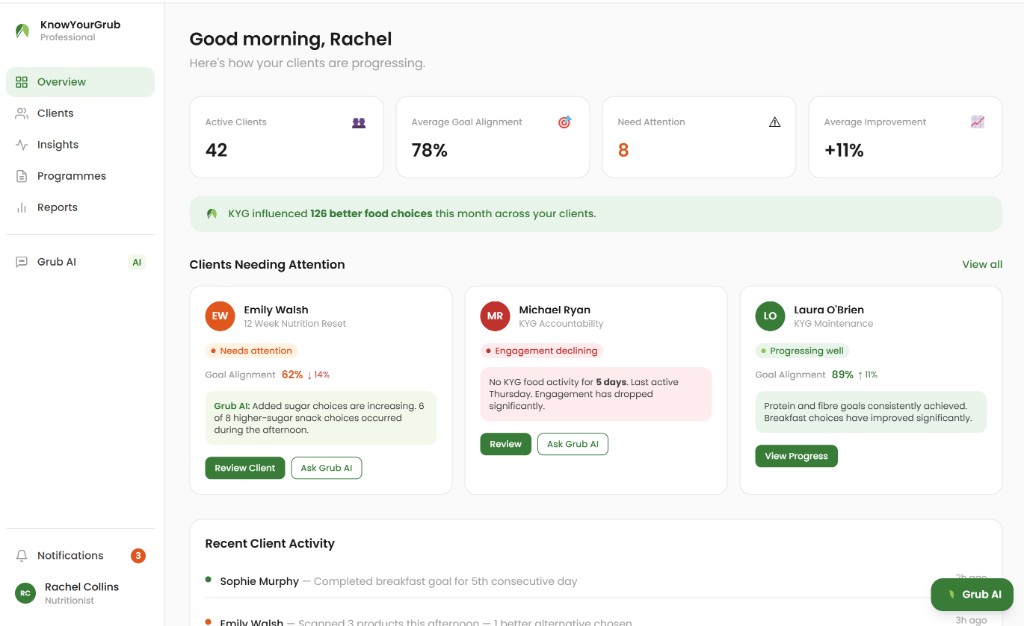Image resolution: width=1024 pixels, height=626 pixels.
Task: Navigate to Programmes
Action: pos(80,176)
